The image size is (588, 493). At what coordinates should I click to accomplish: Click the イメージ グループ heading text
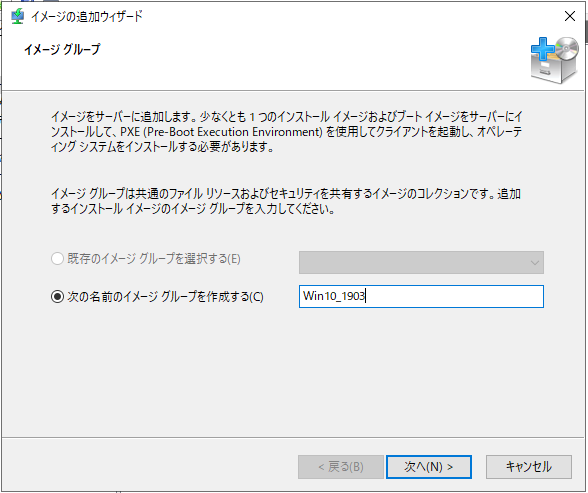click(x=62, y=49)
